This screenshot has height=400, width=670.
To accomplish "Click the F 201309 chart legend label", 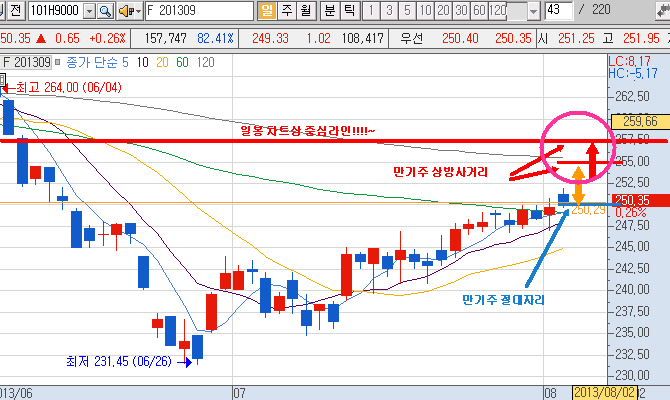I will [x=21, y=61].
